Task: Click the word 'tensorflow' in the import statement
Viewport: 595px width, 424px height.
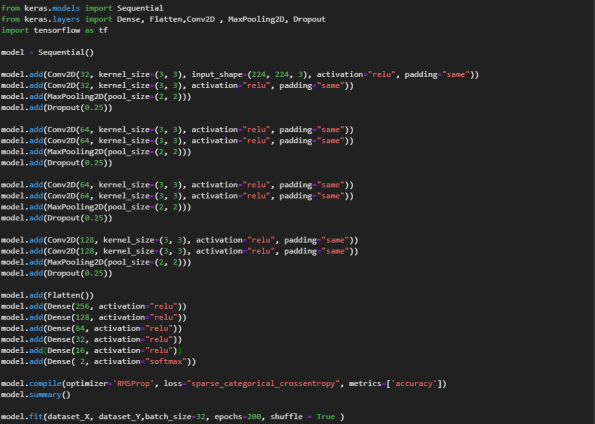Action: coord(57,30)
